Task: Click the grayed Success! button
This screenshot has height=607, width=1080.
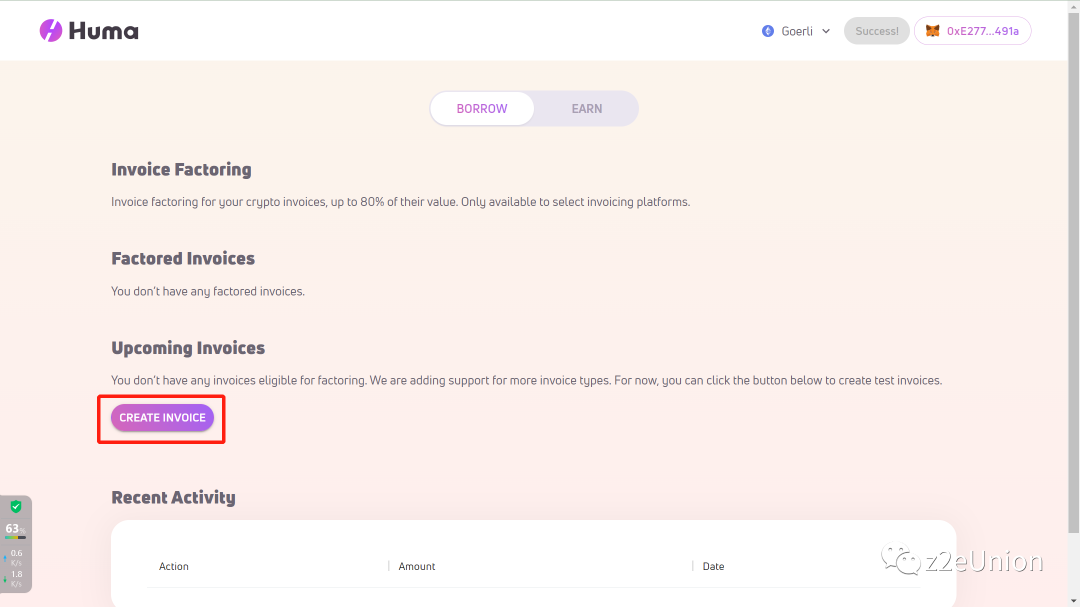Action: coord(876,31)
